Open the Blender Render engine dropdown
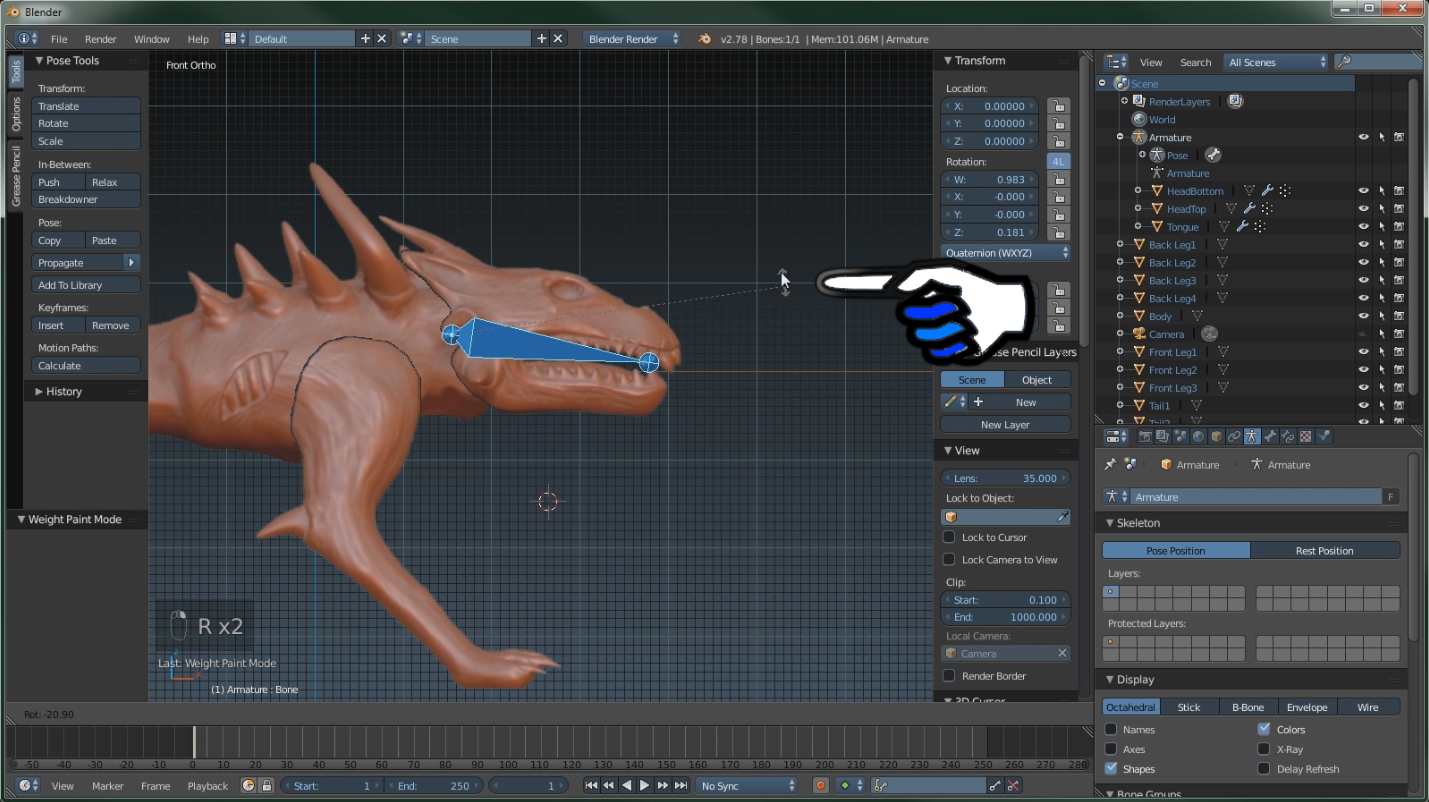Image resolution: width=1429 pixels, height=802 pixels. point(633,39)
